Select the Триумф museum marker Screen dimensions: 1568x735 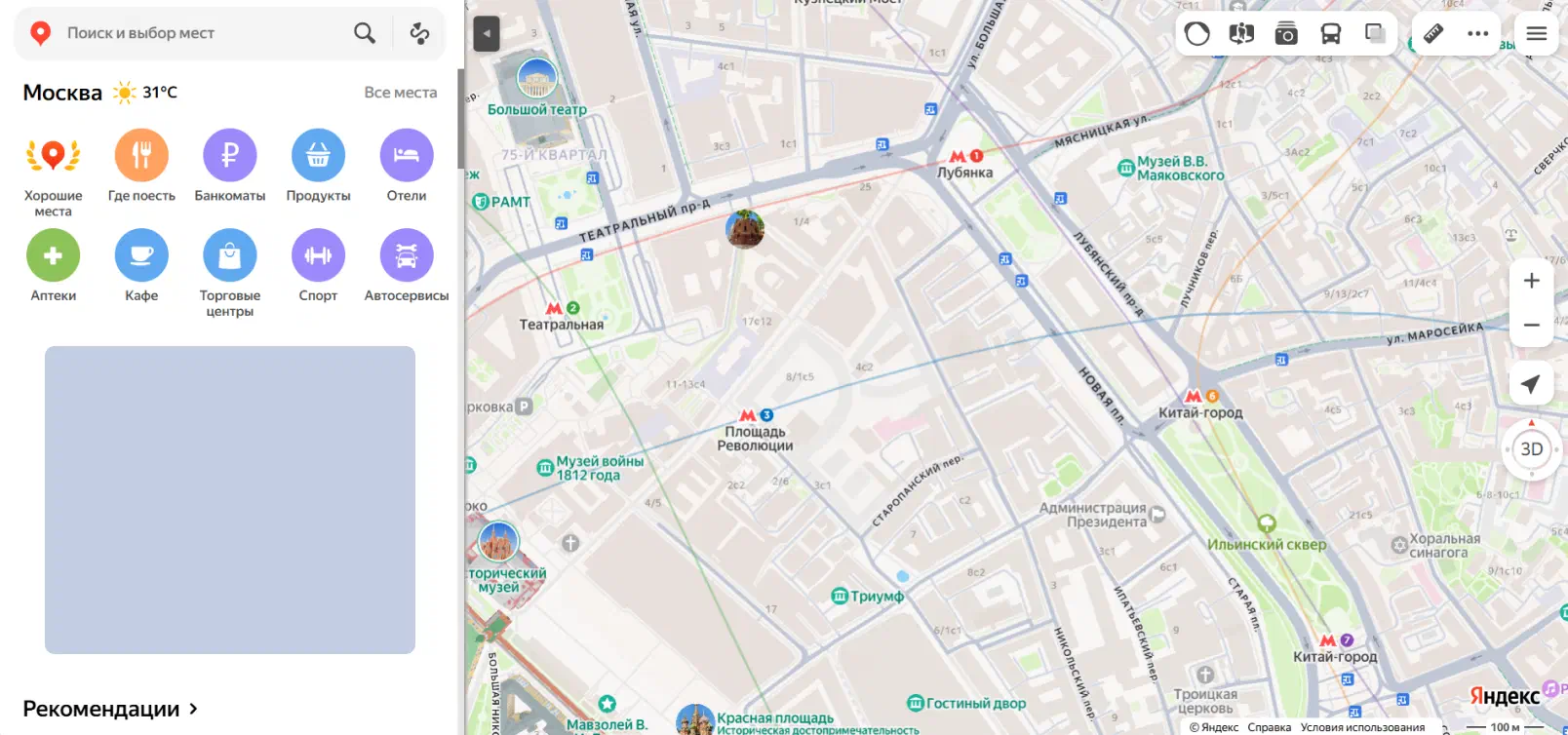(867, 596)
